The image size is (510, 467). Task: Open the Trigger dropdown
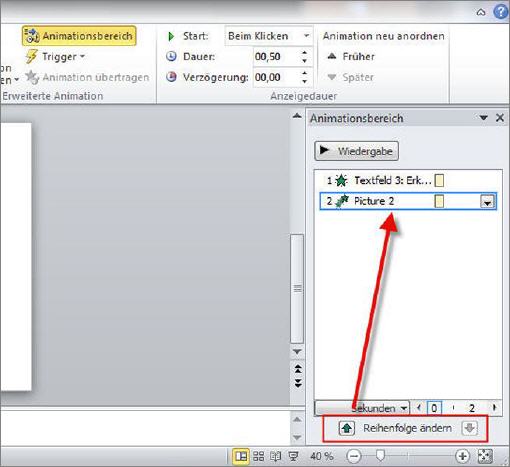(55, 57)
